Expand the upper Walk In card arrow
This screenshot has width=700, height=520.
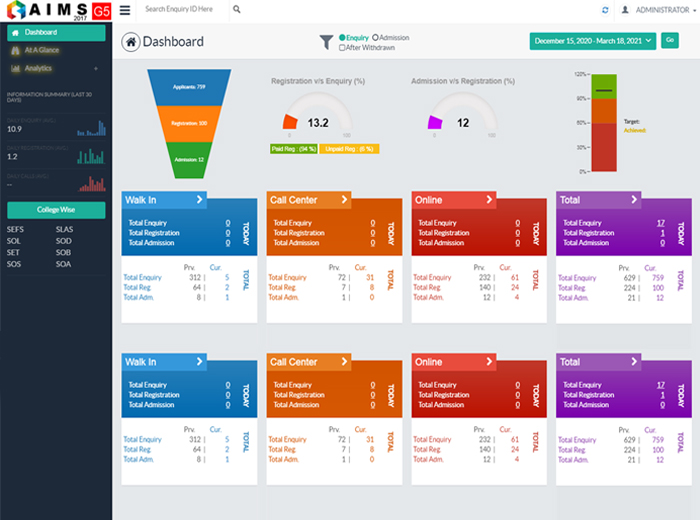200,200
